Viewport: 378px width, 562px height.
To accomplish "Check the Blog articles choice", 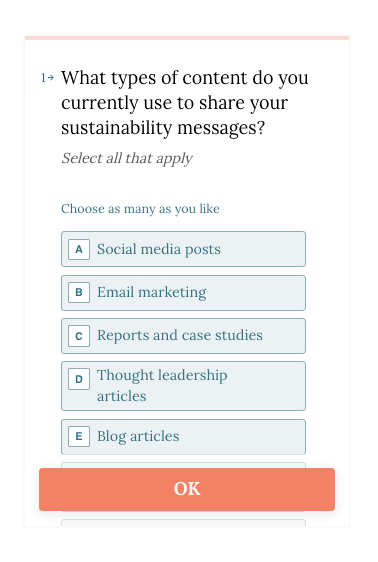I will [x=183, y=437].
